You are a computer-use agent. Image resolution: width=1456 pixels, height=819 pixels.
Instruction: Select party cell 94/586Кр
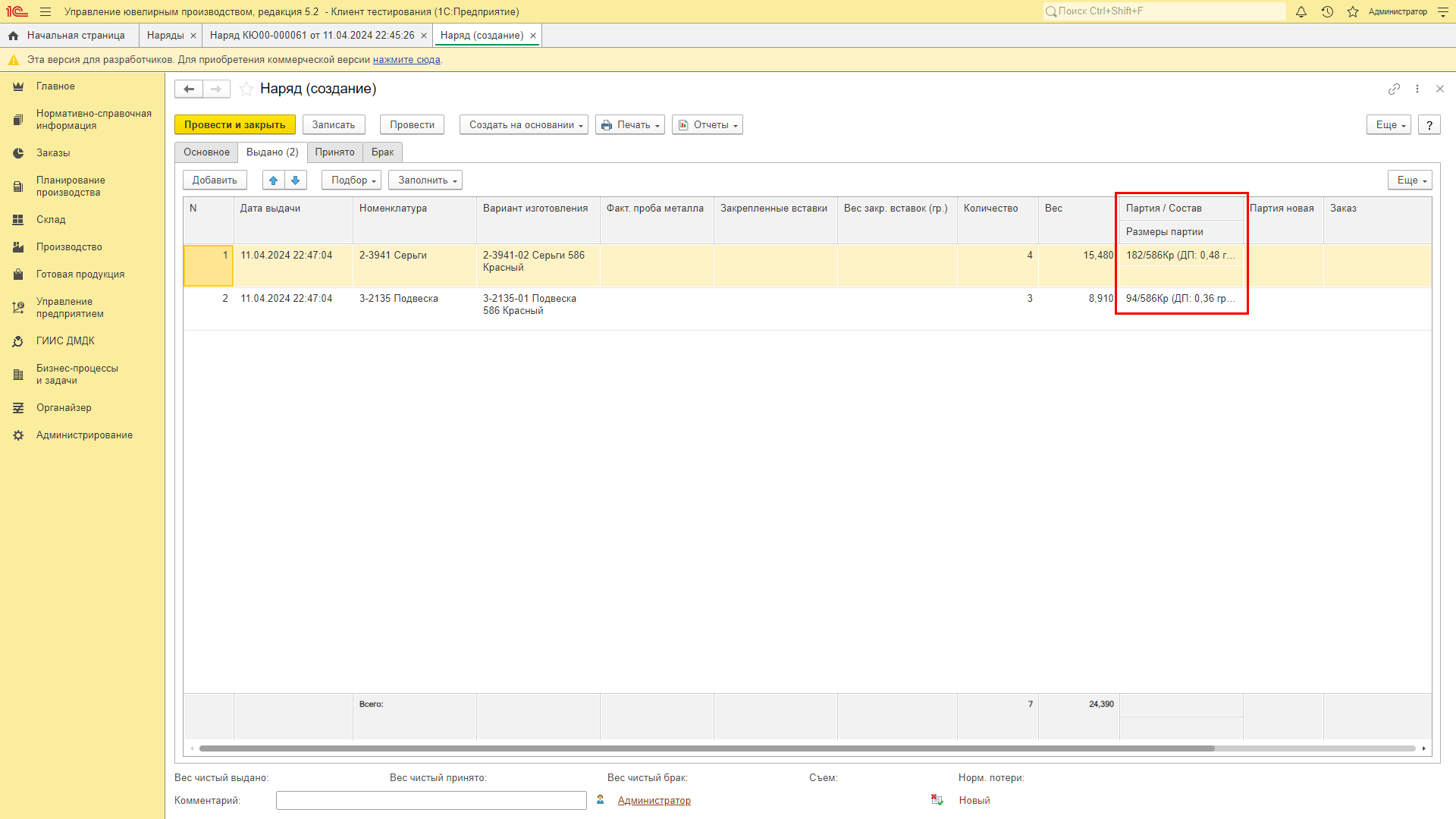click(x=1181, y=299)
